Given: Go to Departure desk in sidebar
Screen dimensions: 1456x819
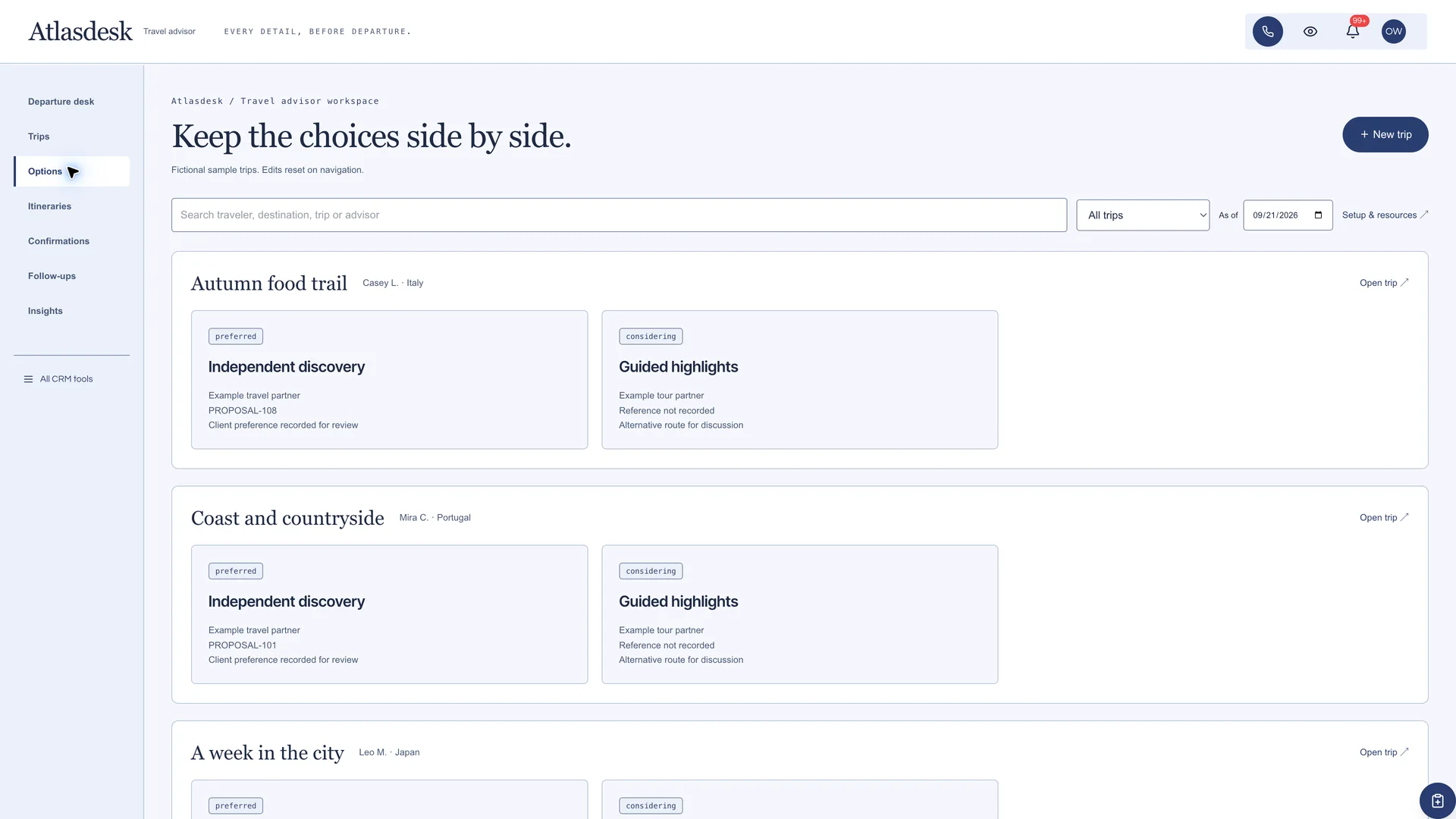Looking at the screenshot, I should [72, 102].
